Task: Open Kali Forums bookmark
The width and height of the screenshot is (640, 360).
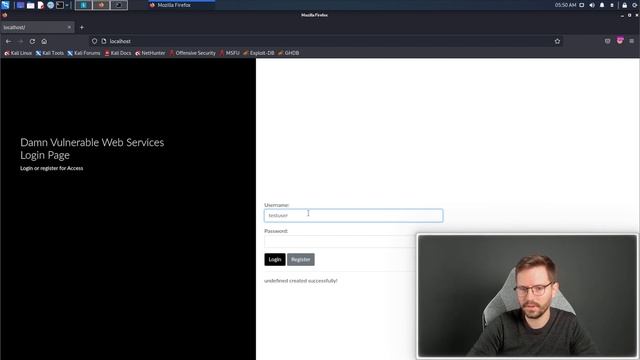Action: (x=84, y=53)
